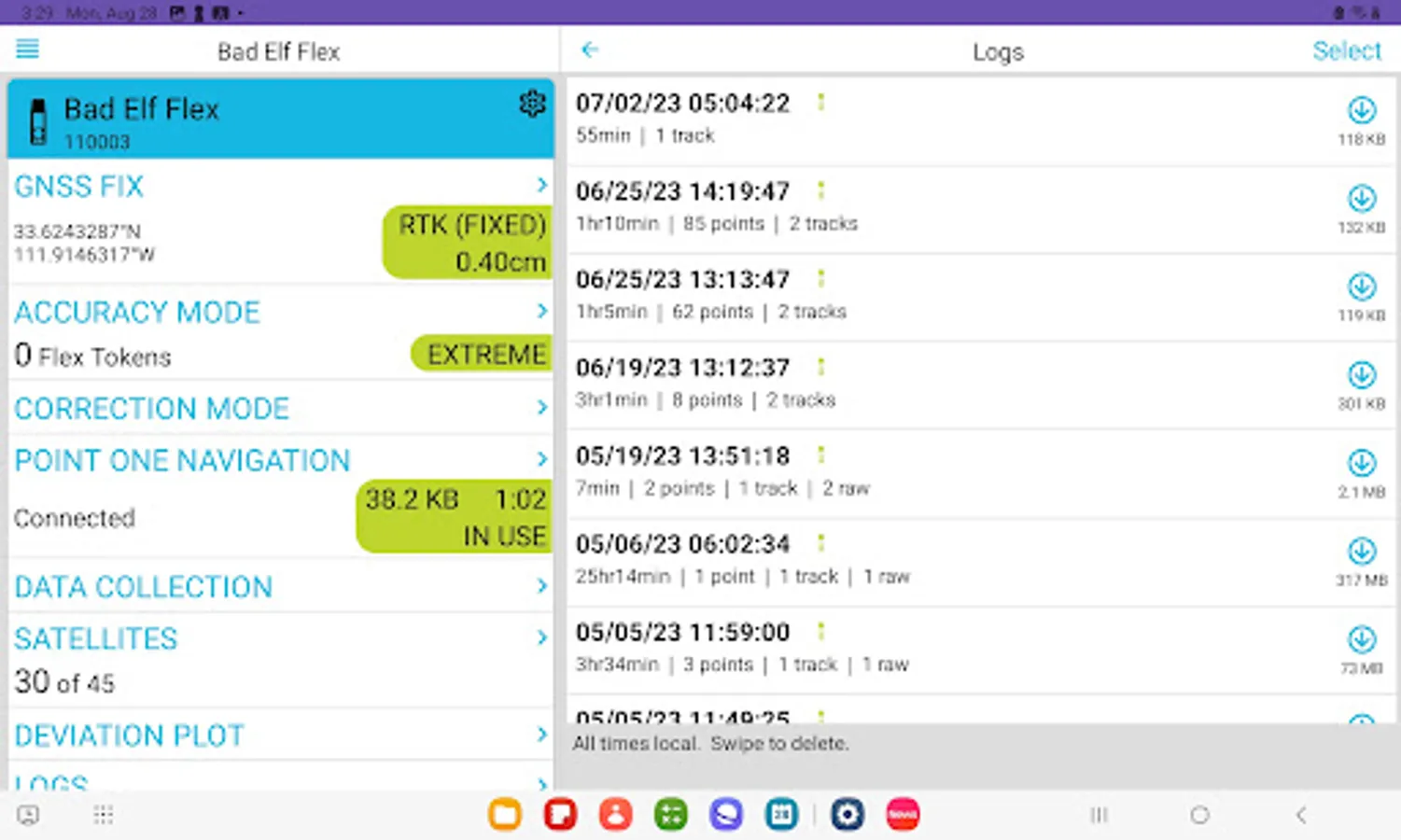1401x840 pixels.
Task: Expand the SATELLITES chevron
Action: pyautogui.click(x=542, y=637)
